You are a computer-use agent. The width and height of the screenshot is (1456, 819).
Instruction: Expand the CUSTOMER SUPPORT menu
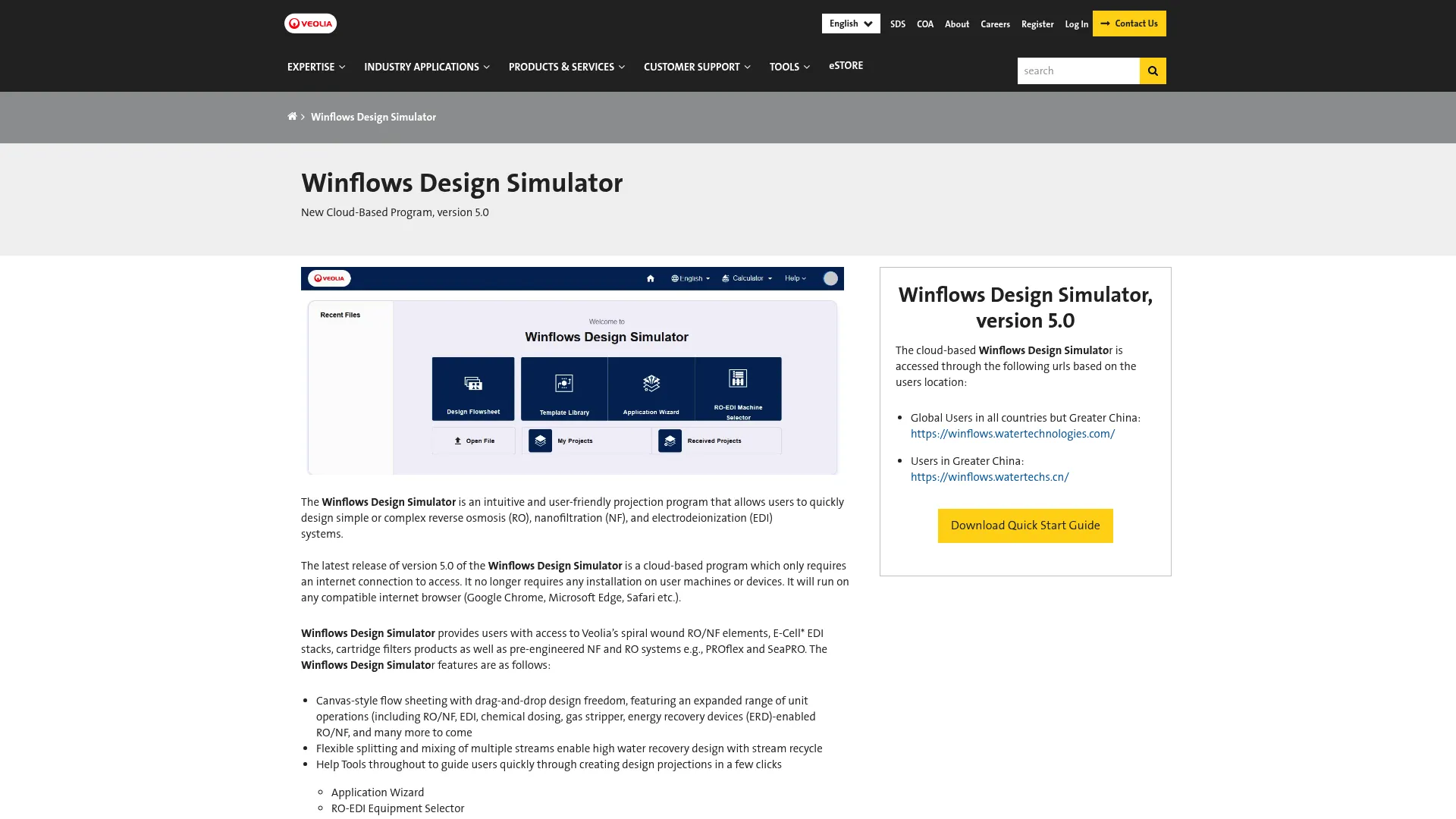click(697, 67)
